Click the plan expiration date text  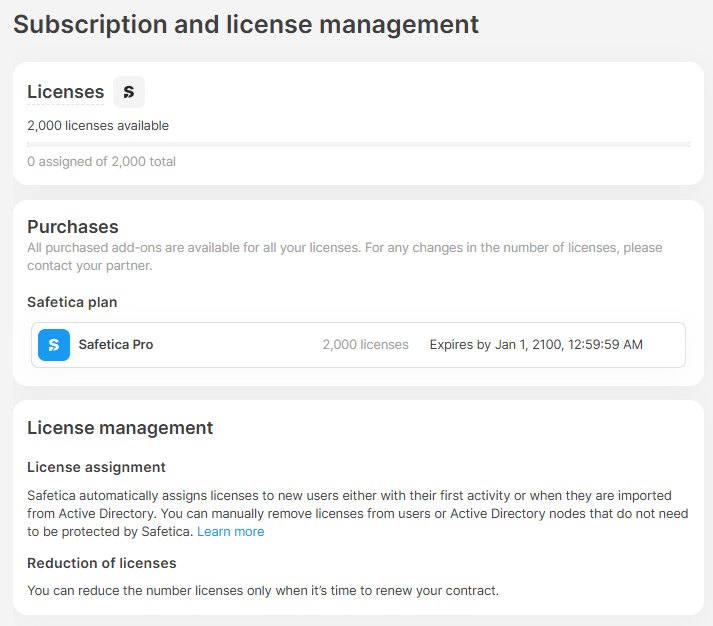(536, 345)
